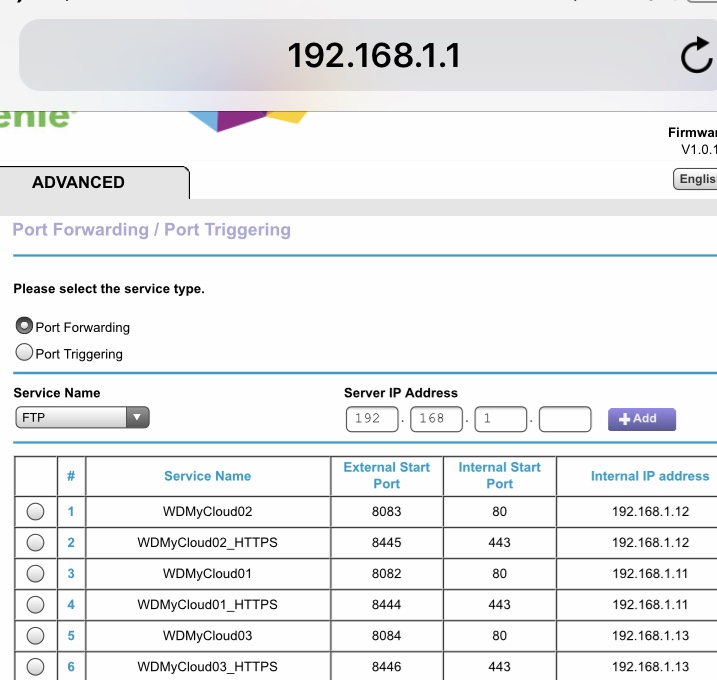Click row number 4 link
Image resolution: width=717 pixels, height=680 pixels.
click(71, 605)
